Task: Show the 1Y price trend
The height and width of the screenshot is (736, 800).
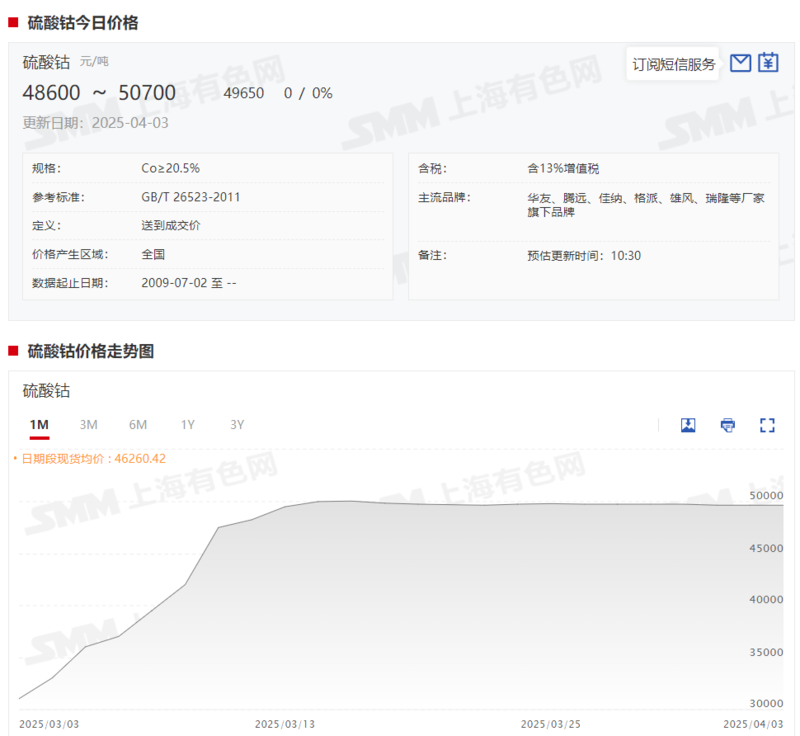Action: [188, 425]
